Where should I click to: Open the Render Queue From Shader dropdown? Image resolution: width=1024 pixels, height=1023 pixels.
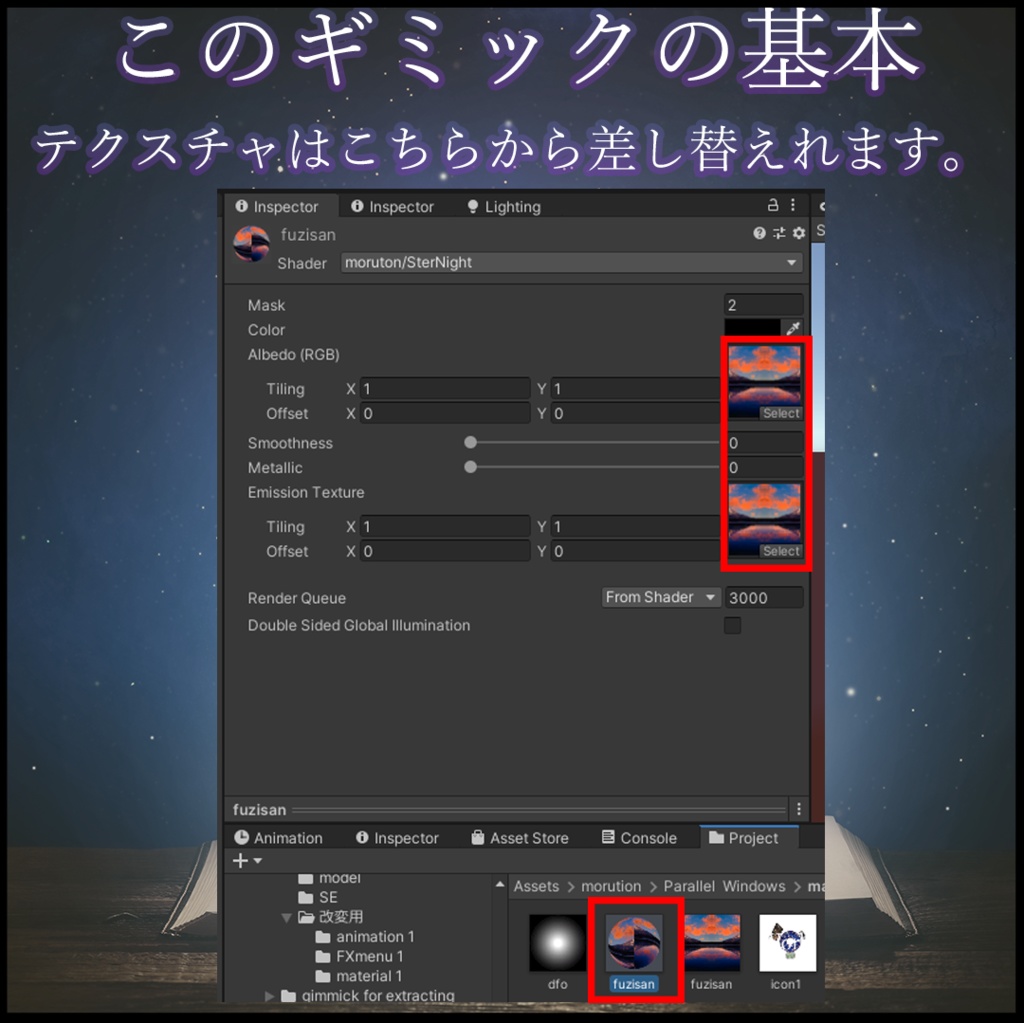click(660, 597)
